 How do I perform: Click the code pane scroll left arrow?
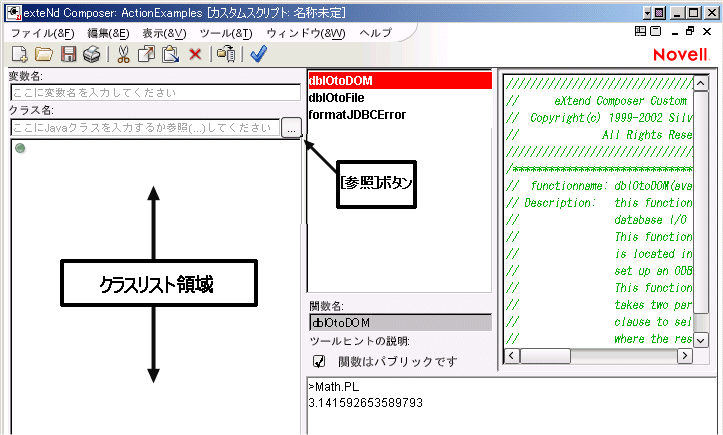click(x=512, y=356)
